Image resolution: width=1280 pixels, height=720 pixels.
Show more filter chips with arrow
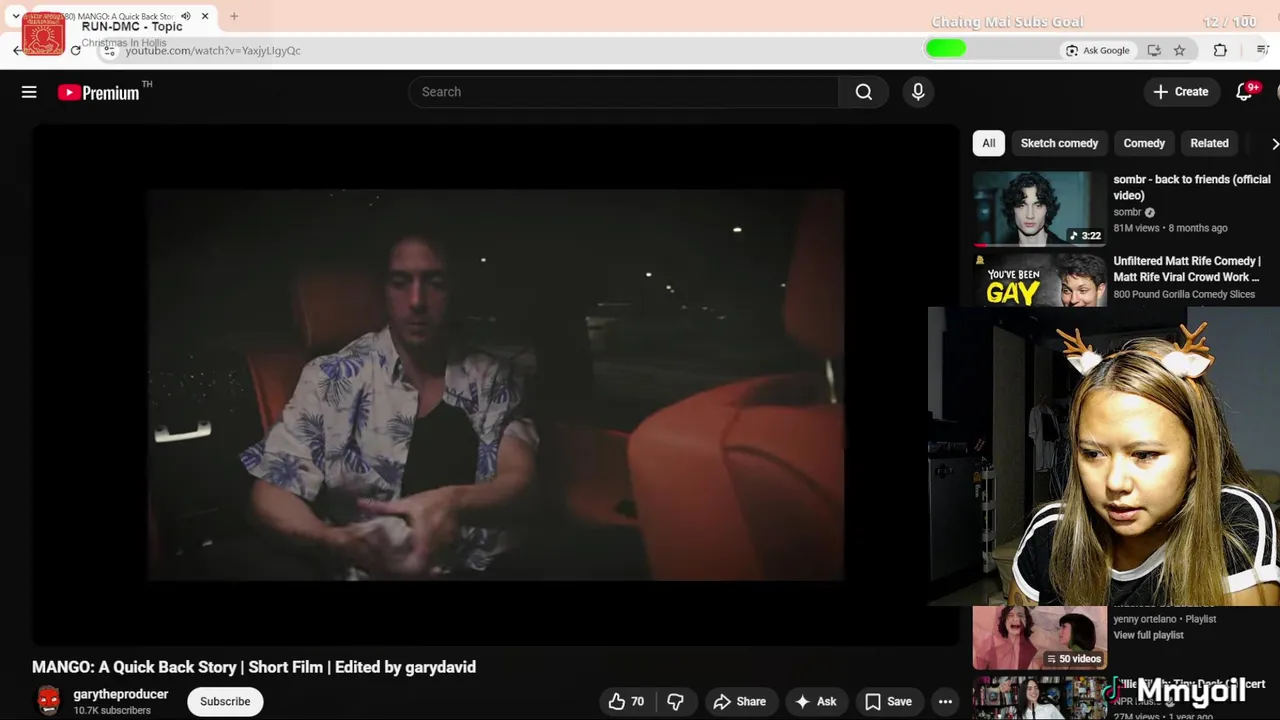click(x=1273, y=144)
